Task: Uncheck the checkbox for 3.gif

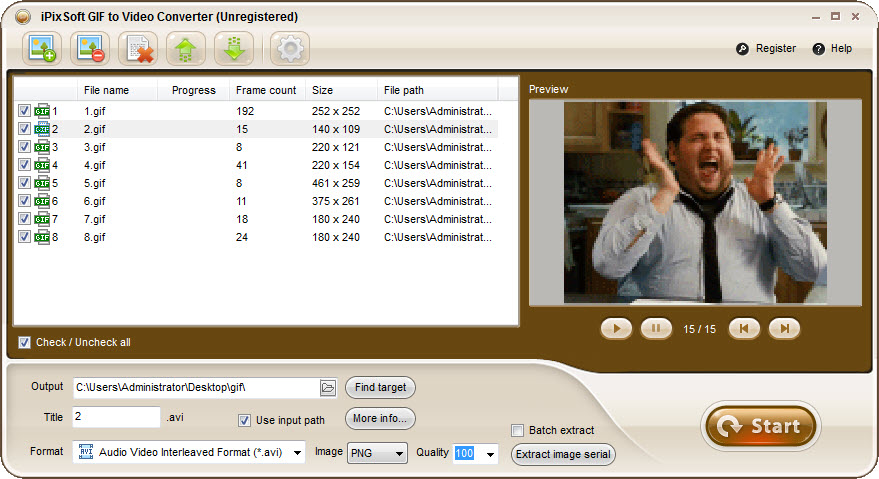Action: point(24,147)
